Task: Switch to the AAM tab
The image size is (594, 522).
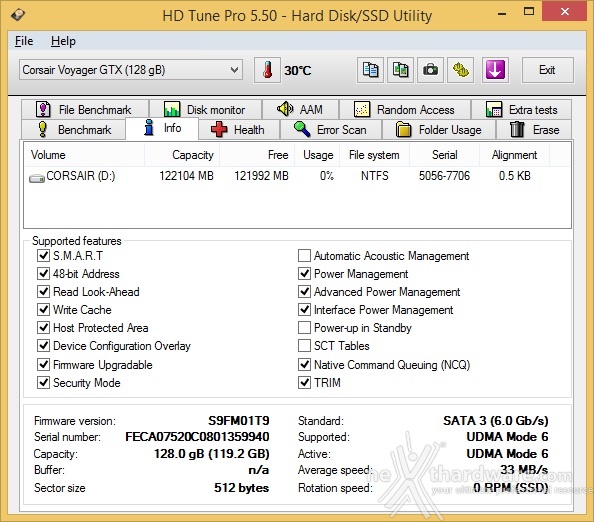Action: tap(300, 109)
